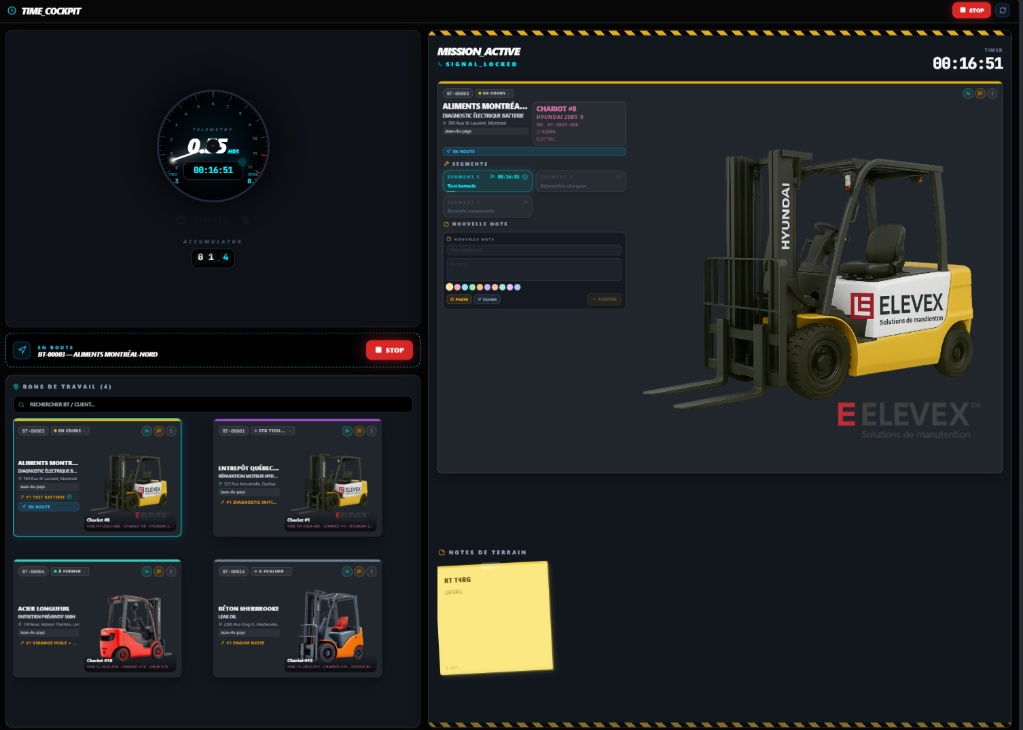The image size is (1023, 730).
Task: Click the mission timer 00:16:51
Action: click(x=968, y=63)
